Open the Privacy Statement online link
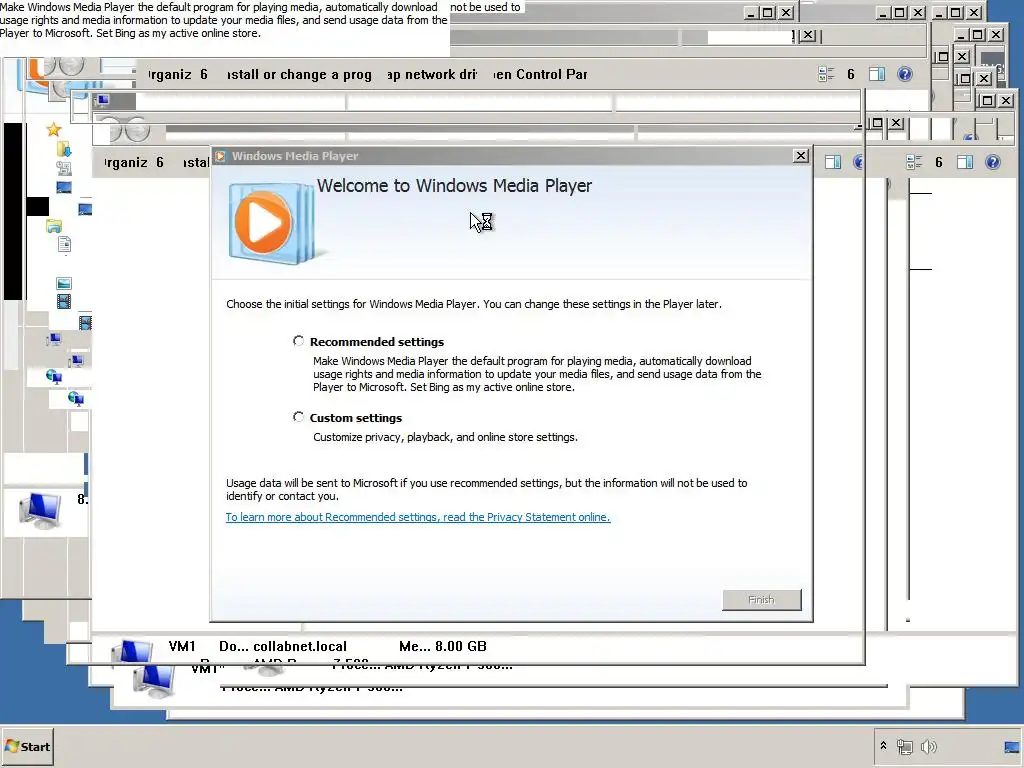The height and width of the screenshot is (768, 1024). click(418, 517)
